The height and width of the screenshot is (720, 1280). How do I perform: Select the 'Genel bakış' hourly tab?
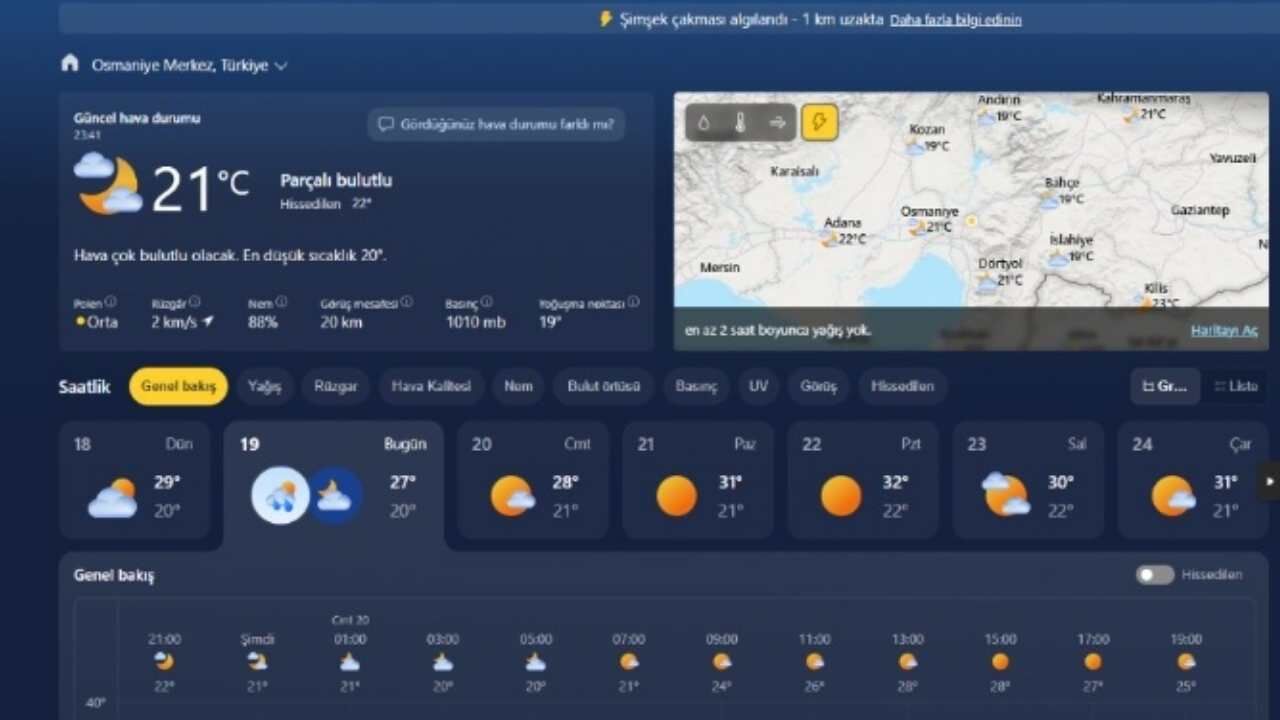(x=178, y=386)
